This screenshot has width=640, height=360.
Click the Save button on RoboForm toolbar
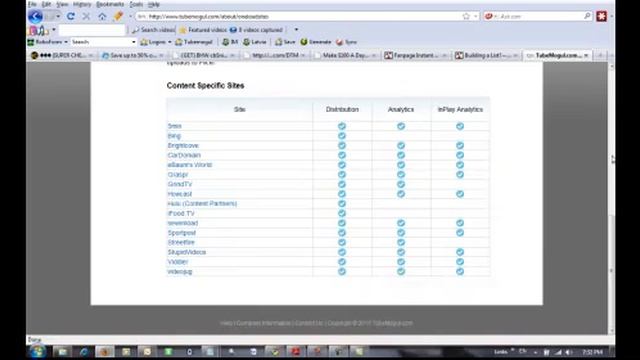(x=285, y=42)
